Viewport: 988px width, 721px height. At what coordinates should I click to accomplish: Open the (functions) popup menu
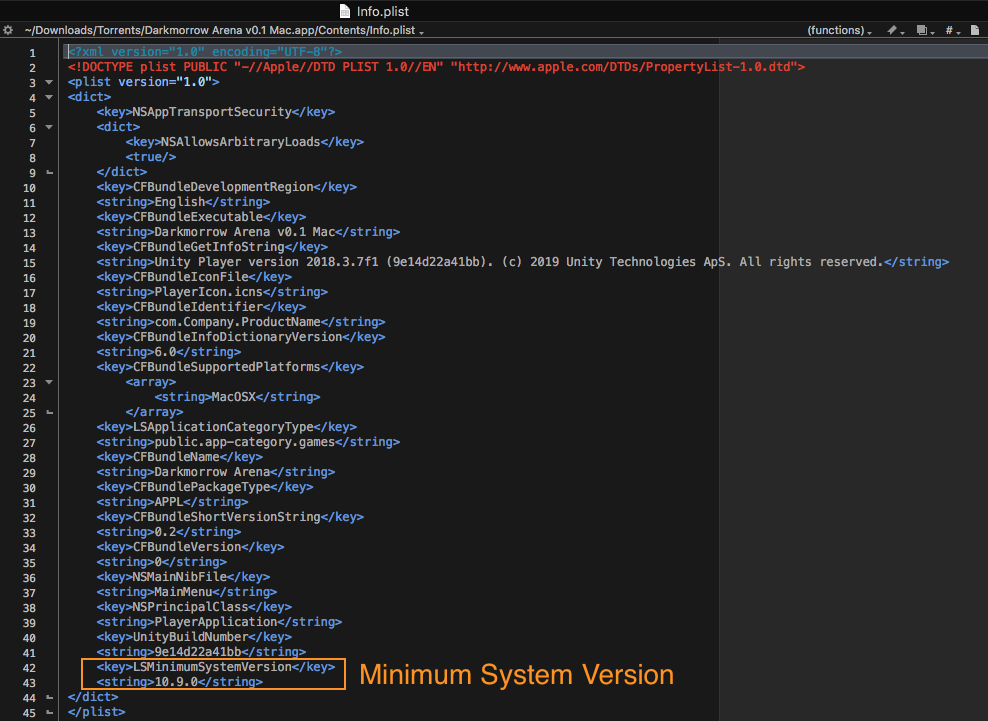pos(839,30)
